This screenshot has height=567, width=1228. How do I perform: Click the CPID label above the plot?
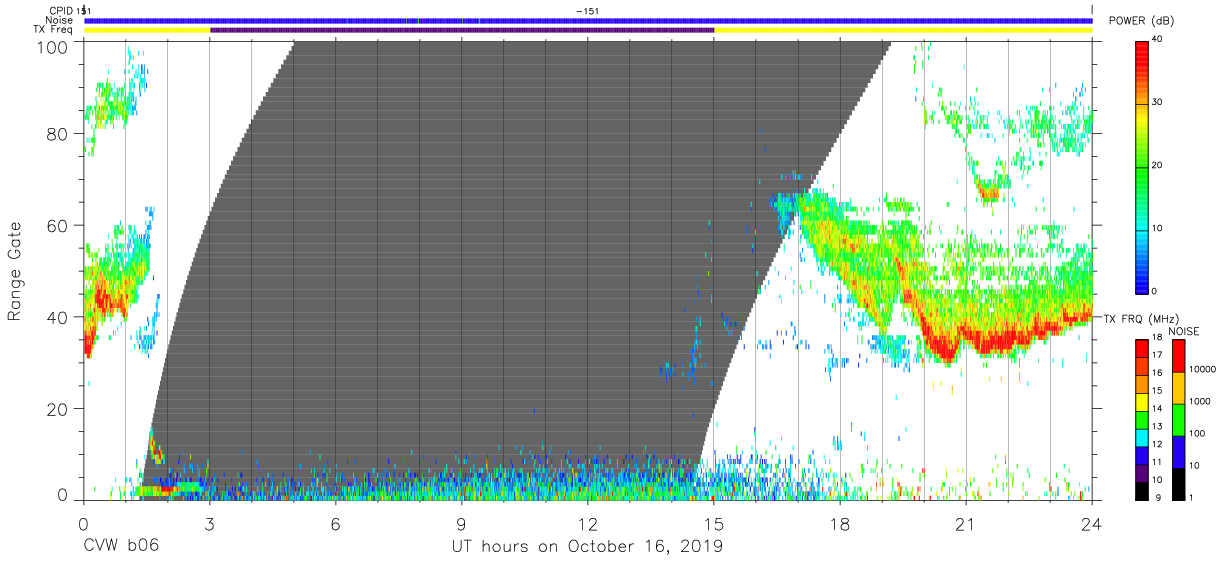(x=61, y=10)
